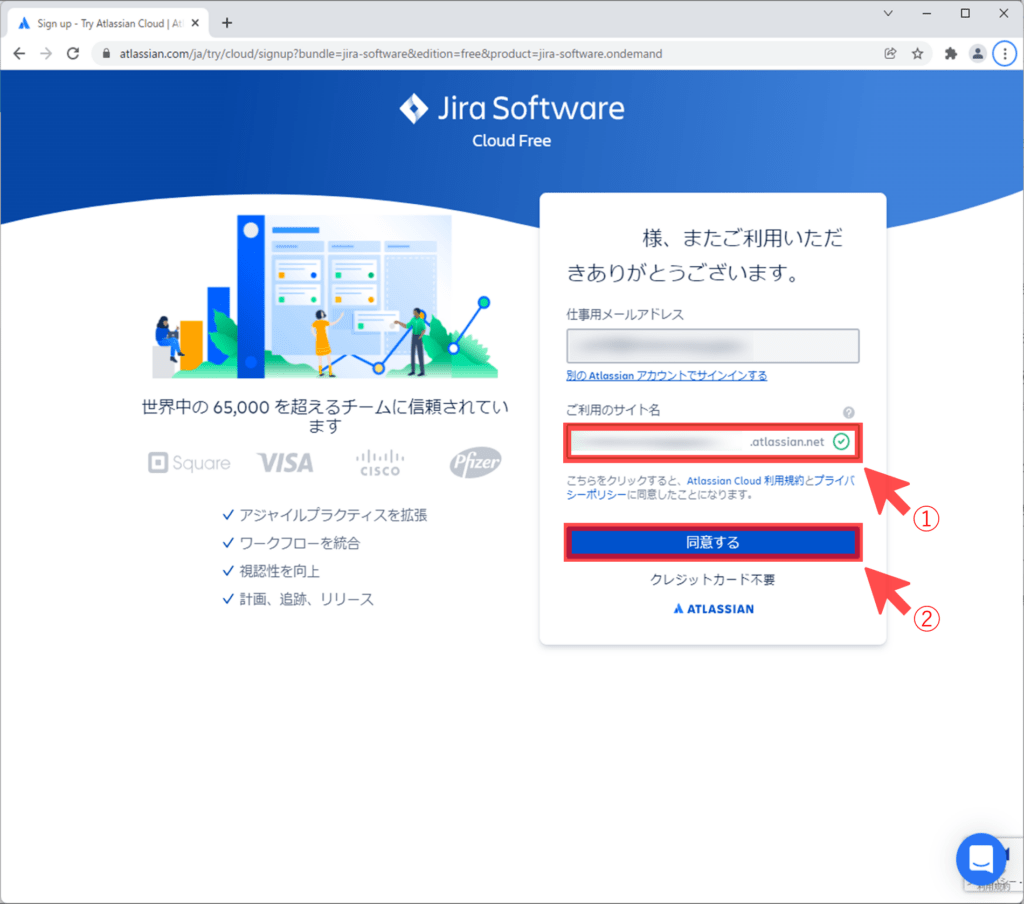Open the browser extensions puzzle icon
Viewport: 1024px width, 904px height.
[x=951, y=54]
